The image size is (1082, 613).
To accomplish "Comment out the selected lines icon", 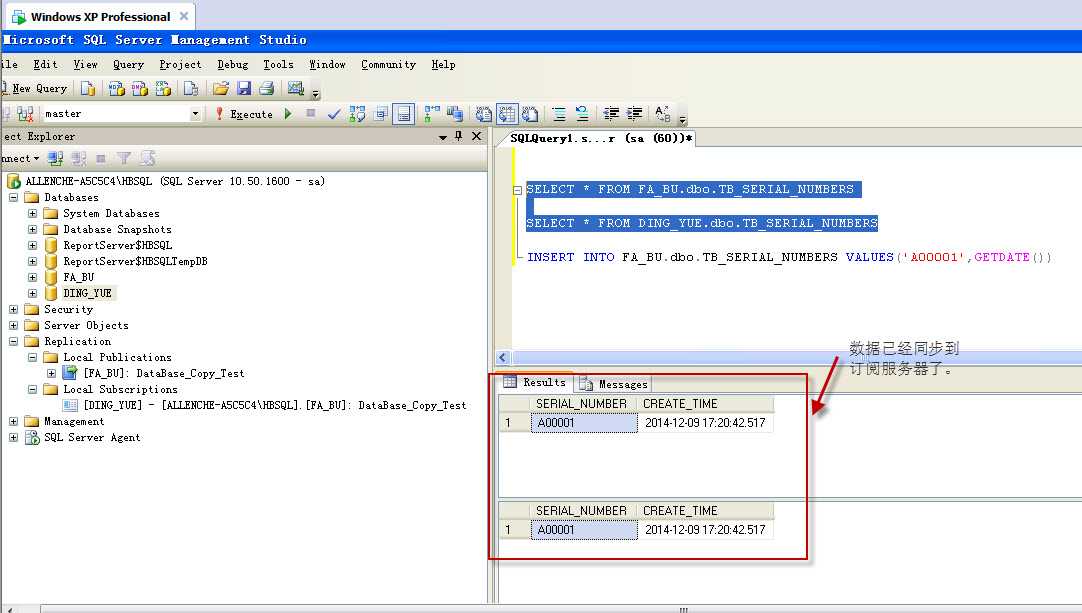I will click(559, 114).
